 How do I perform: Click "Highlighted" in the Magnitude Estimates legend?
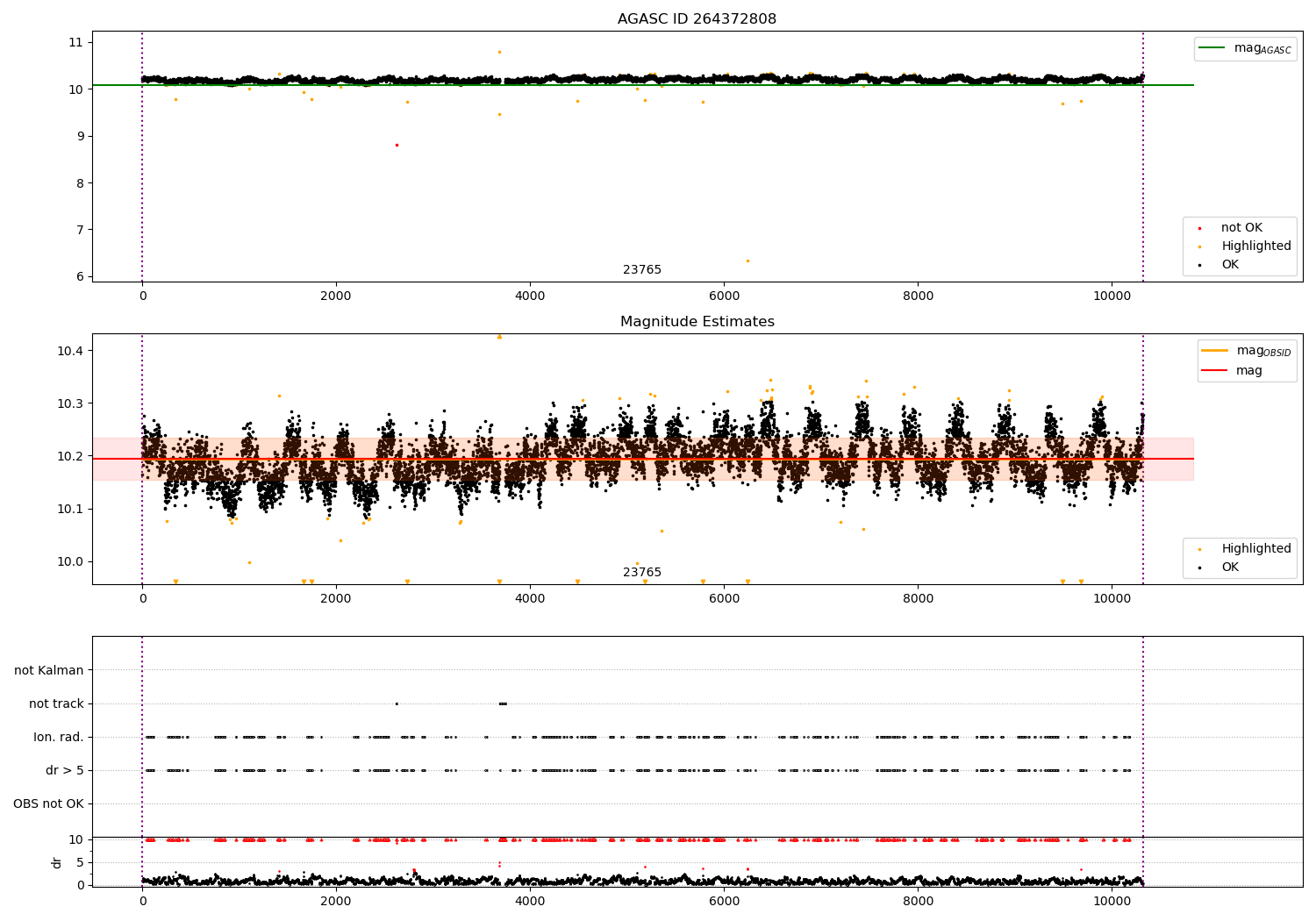pyautogui.click(x=1256, y=549)
